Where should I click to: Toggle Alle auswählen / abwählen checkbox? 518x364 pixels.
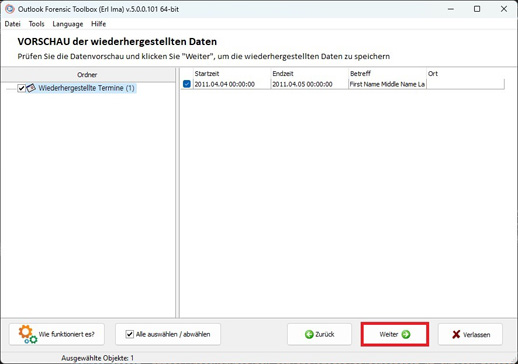tap(130, 334)
